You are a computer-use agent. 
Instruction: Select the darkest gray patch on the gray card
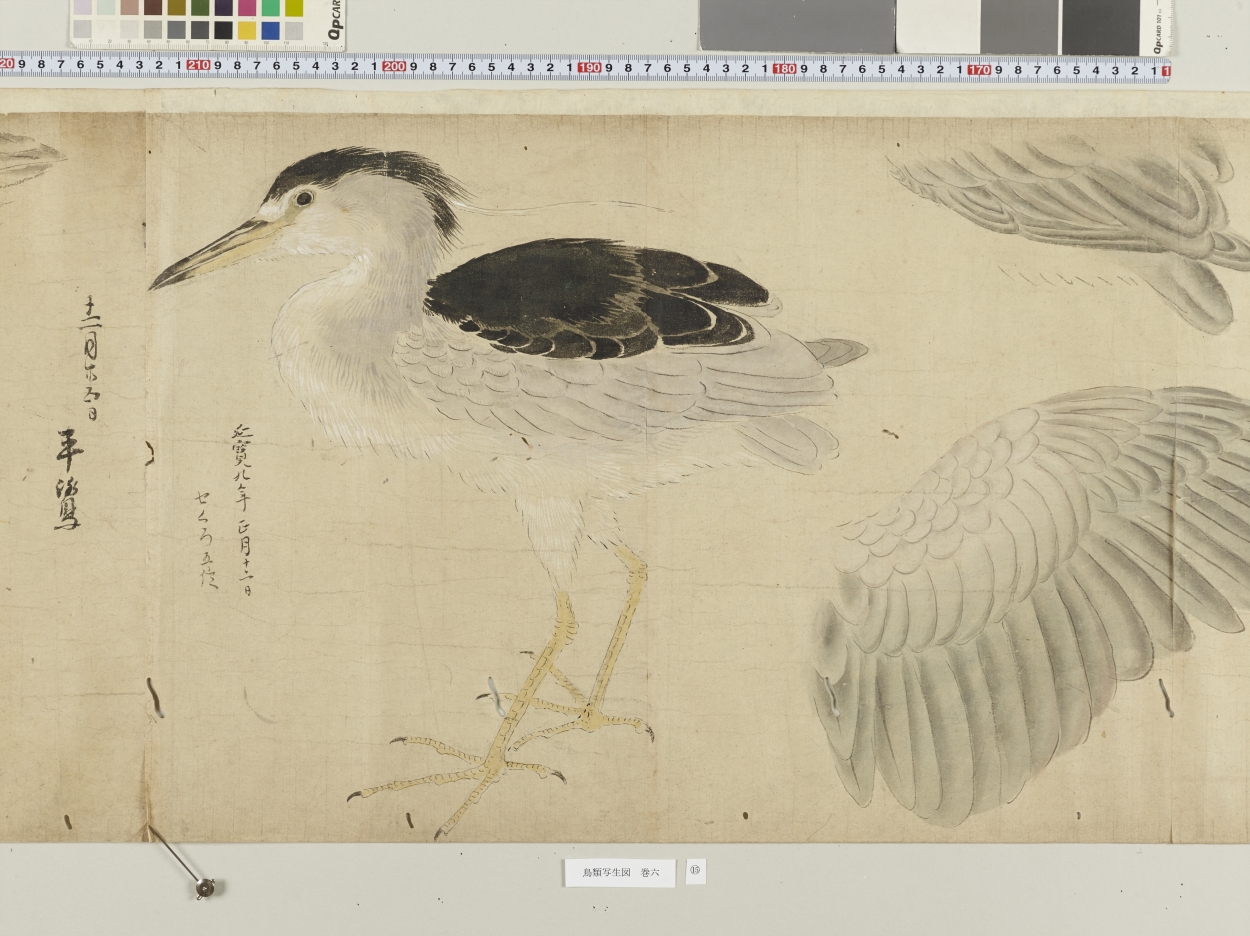pyautogui.click(x=1101, y=27)
